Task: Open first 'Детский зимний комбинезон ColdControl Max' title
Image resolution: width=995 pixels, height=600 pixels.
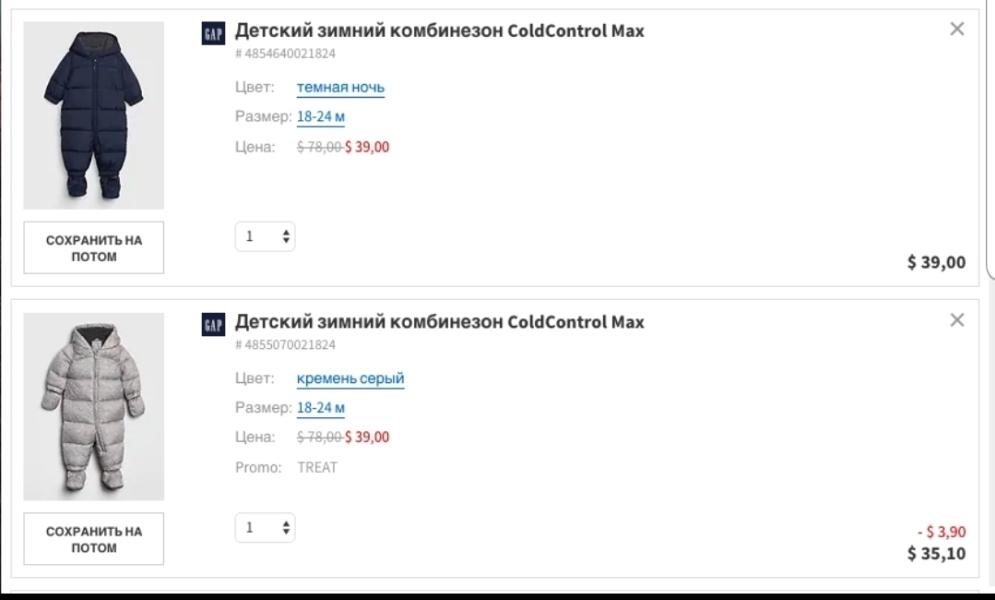Action: 439,31
